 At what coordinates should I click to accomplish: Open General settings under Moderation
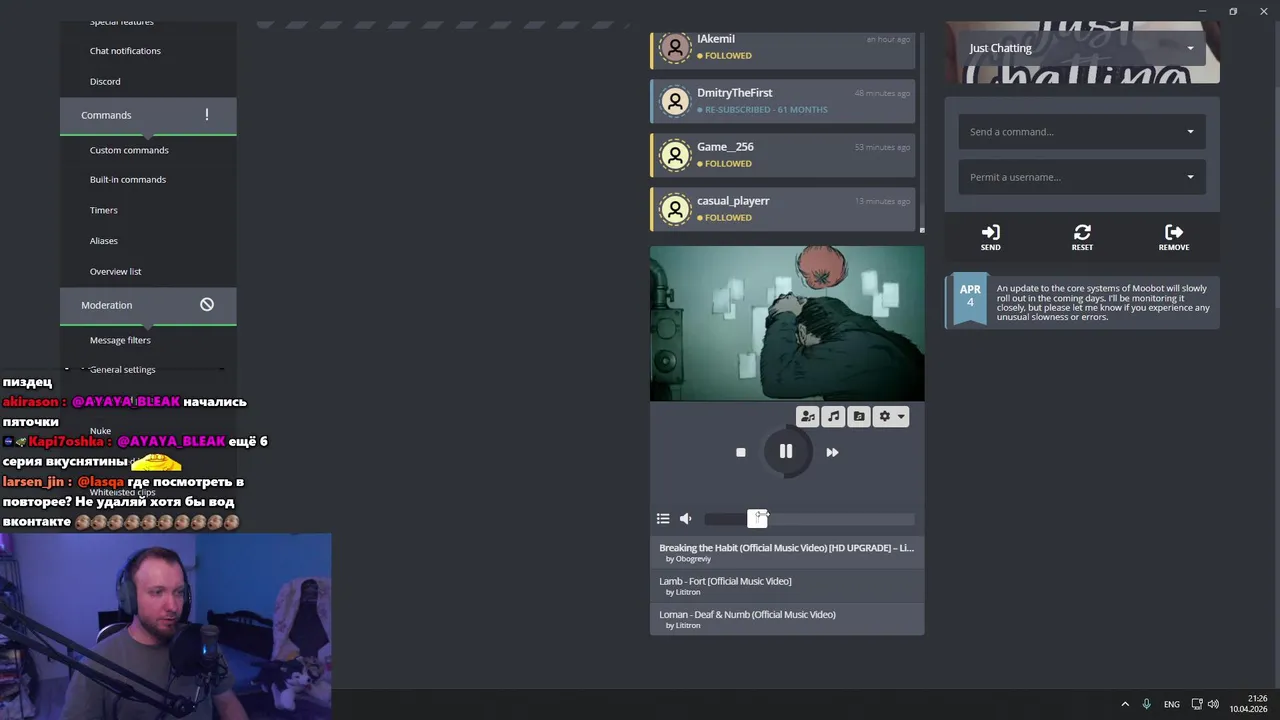[x=123, y=370]
